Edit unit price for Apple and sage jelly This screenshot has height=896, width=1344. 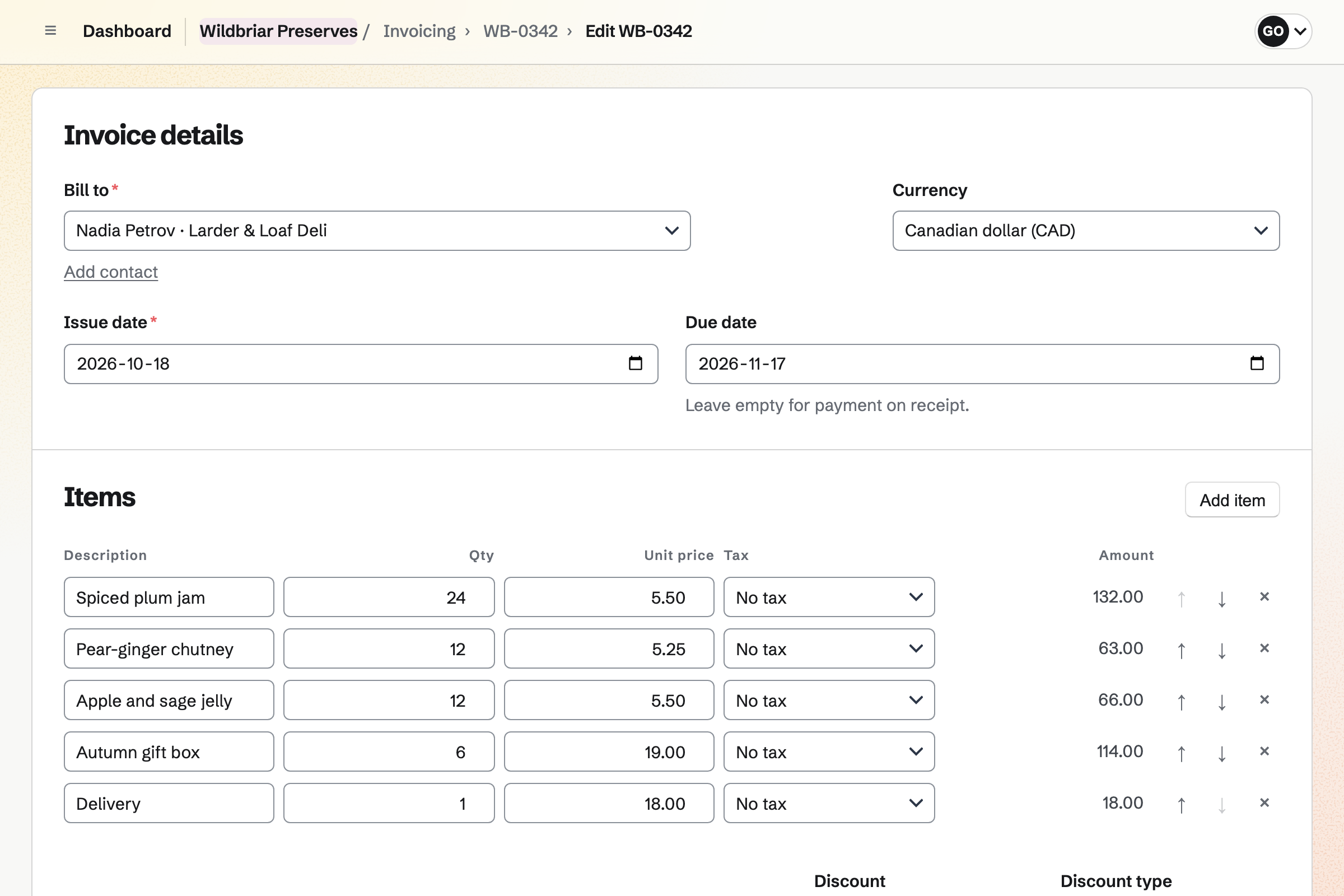click(609, 700)
